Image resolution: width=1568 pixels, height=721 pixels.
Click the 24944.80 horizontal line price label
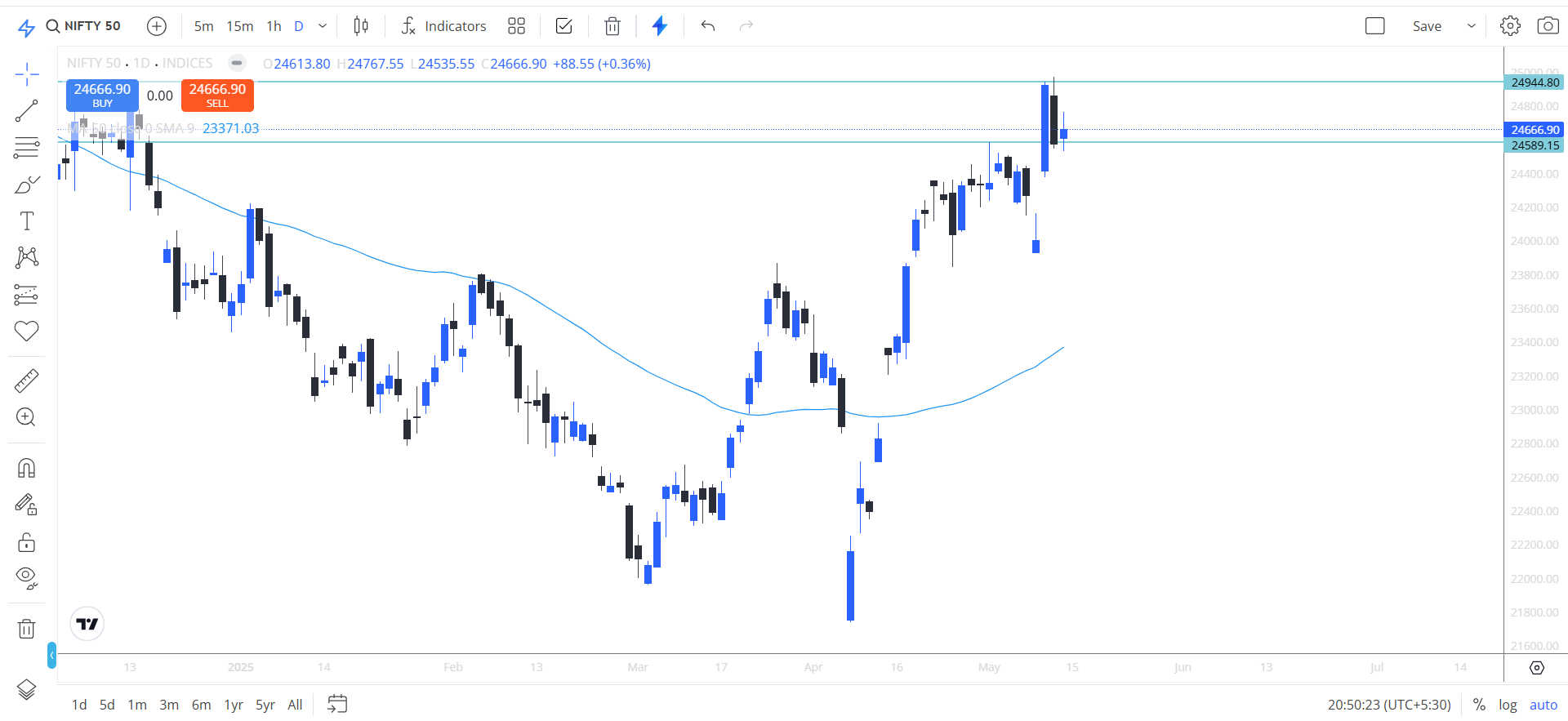(1534, 82)
